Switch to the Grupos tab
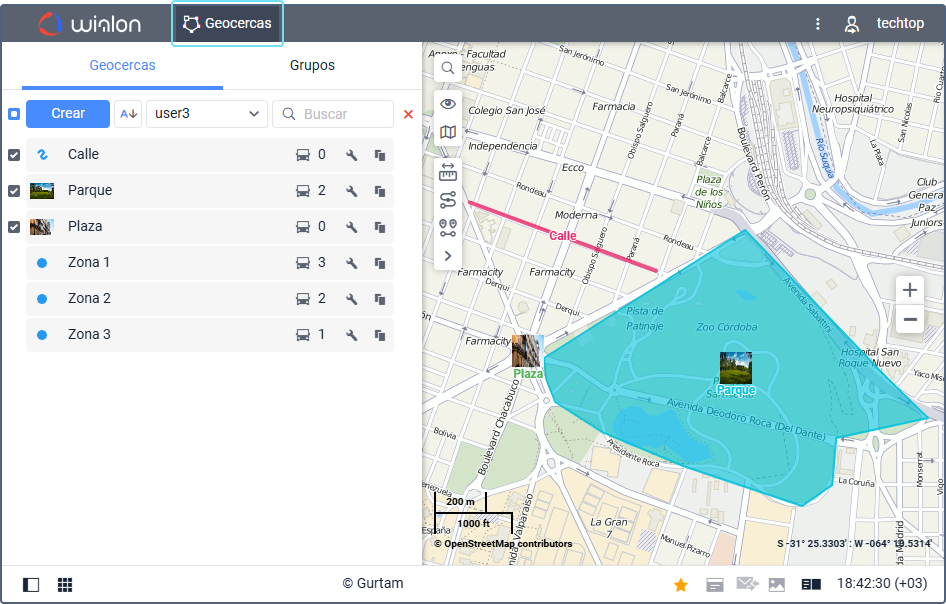 click(312, 66)
